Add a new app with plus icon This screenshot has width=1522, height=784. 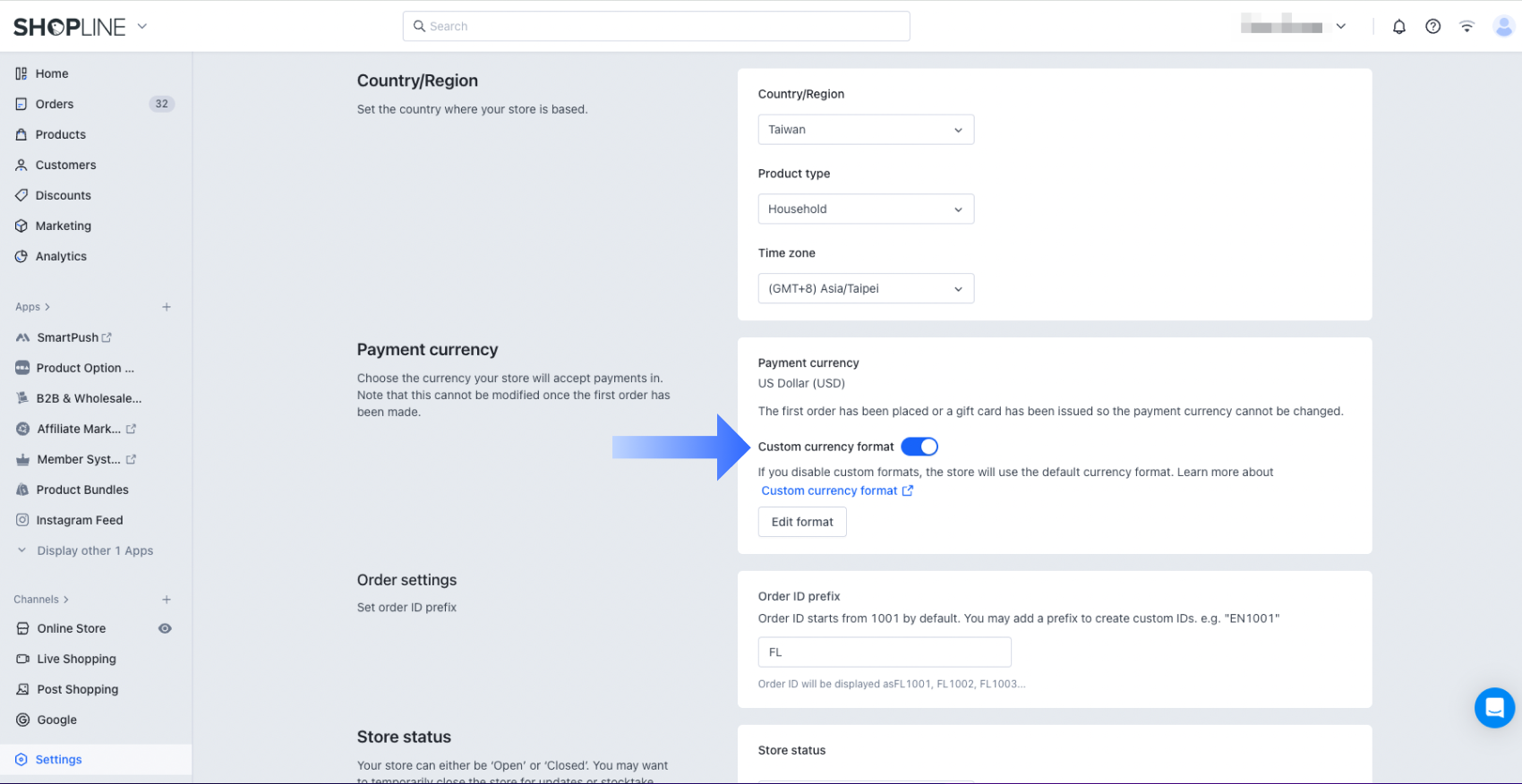pyautogui.click(x=167, y=307)
